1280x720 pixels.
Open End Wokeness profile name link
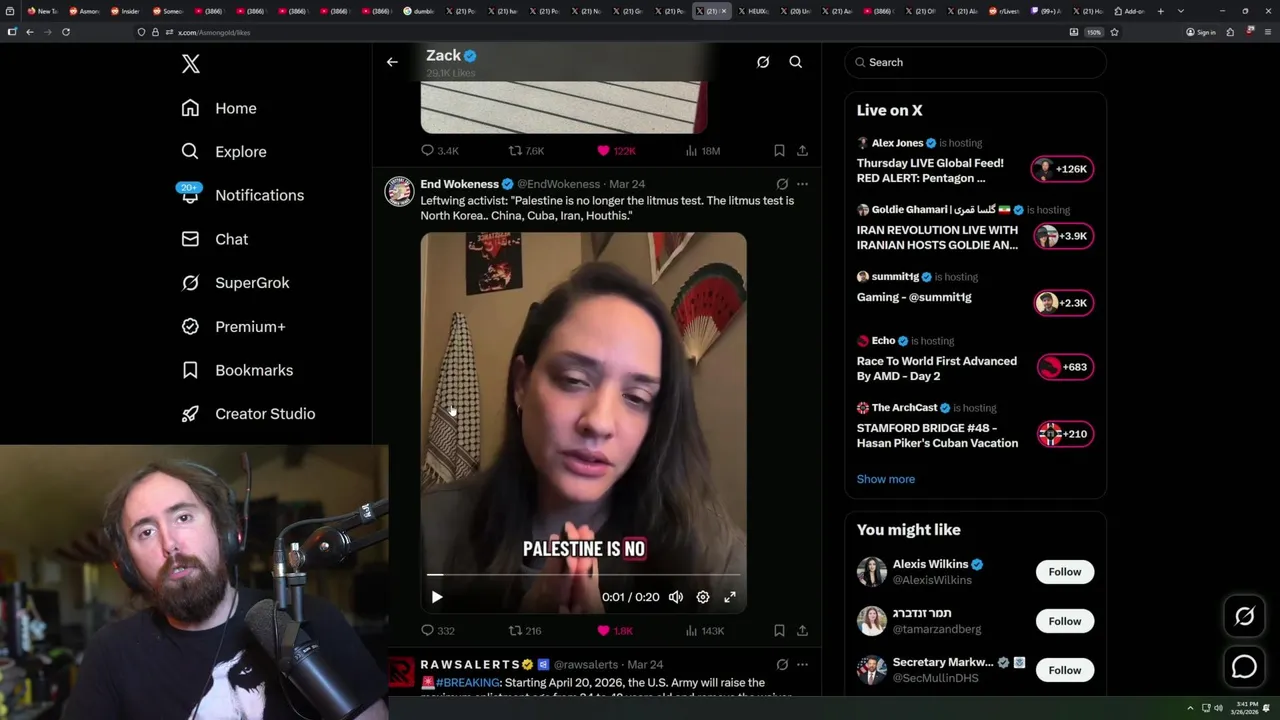tap(459, 184)
